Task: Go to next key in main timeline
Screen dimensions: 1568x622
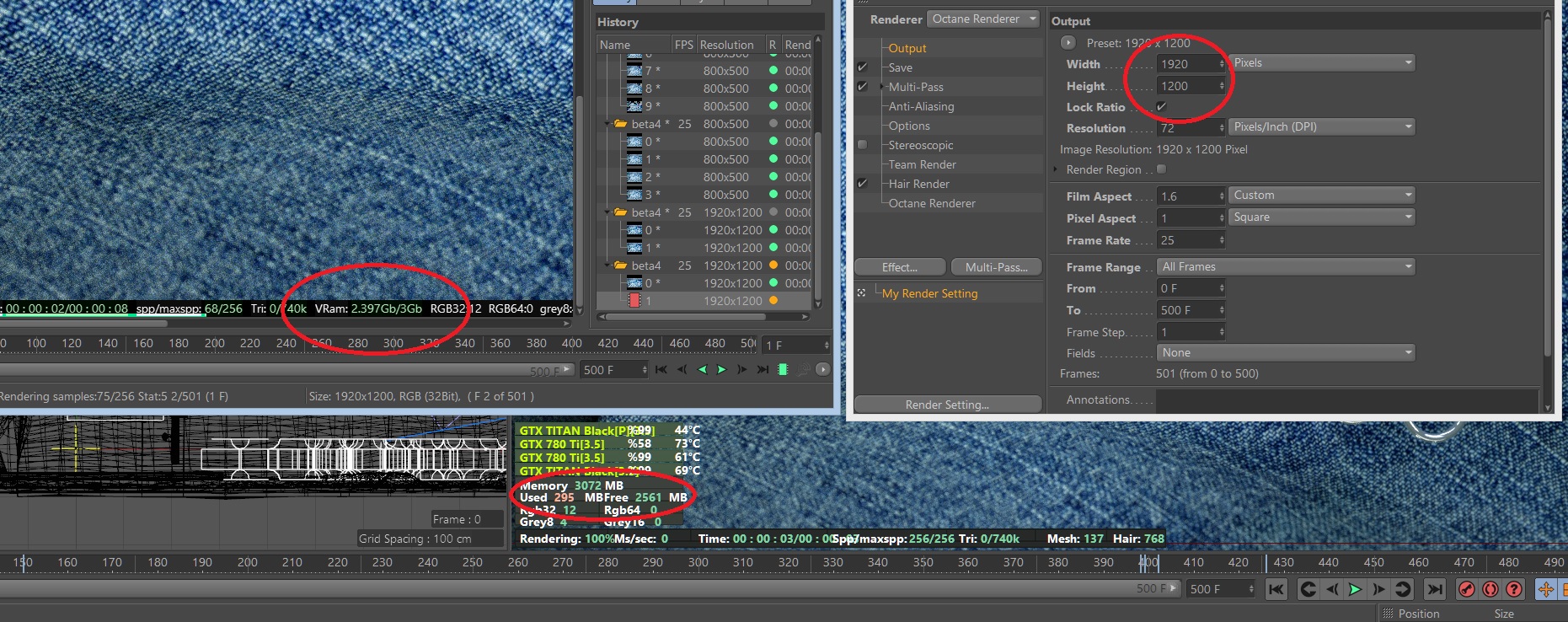Action: pos(1403,589)
